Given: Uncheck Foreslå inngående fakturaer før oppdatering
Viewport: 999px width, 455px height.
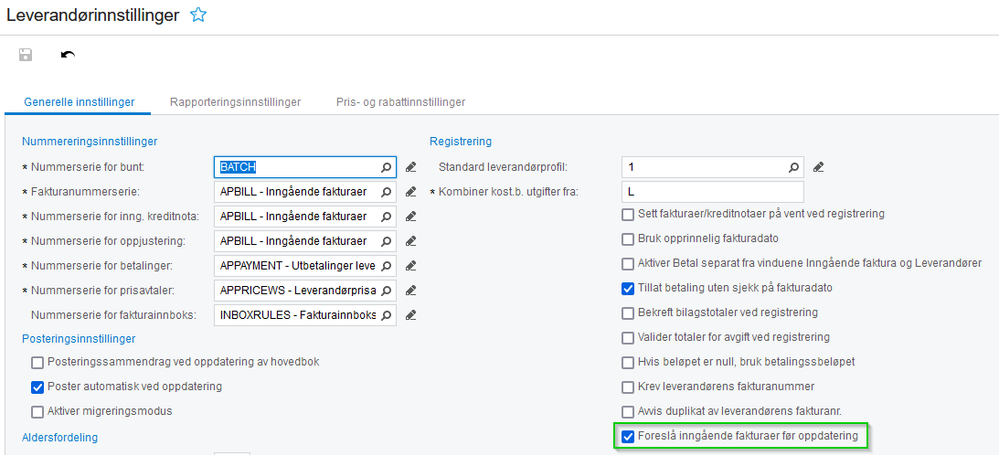Looking at the screenshot, I should point(628,437).
